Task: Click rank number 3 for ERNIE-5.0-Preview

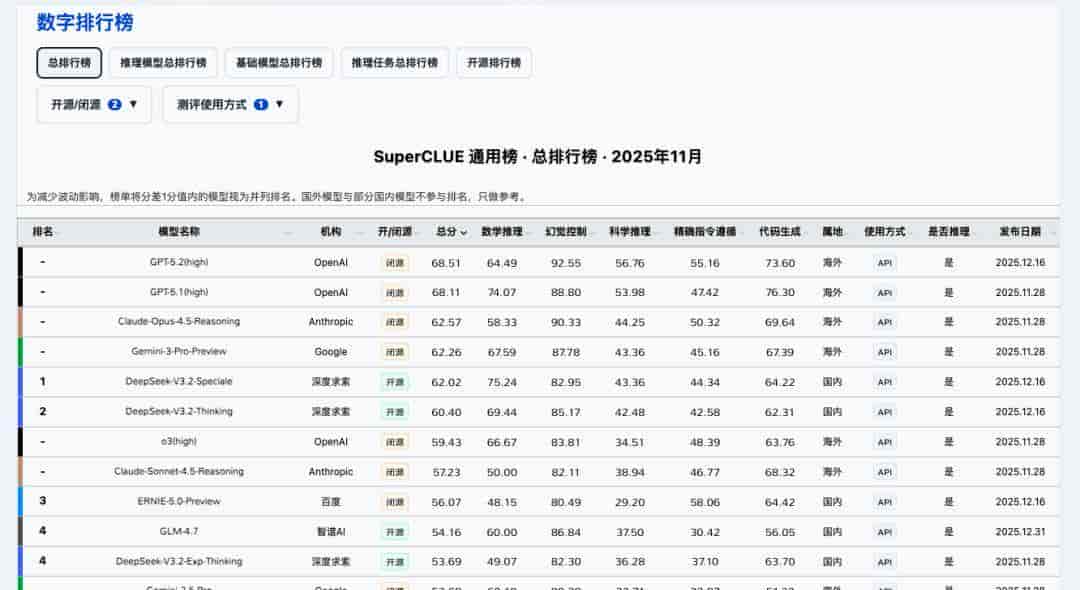Action: coord(43,501)
